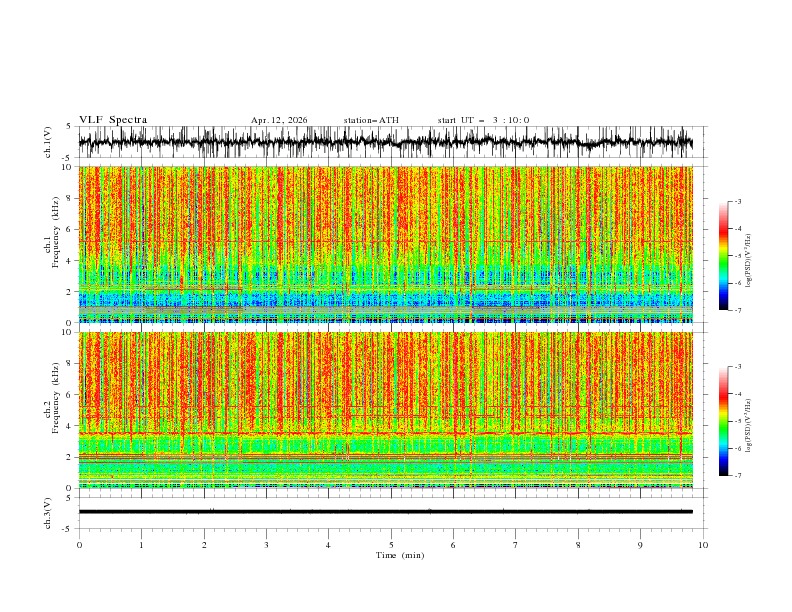Click the ch.2 PSD color scale bar

723,421
